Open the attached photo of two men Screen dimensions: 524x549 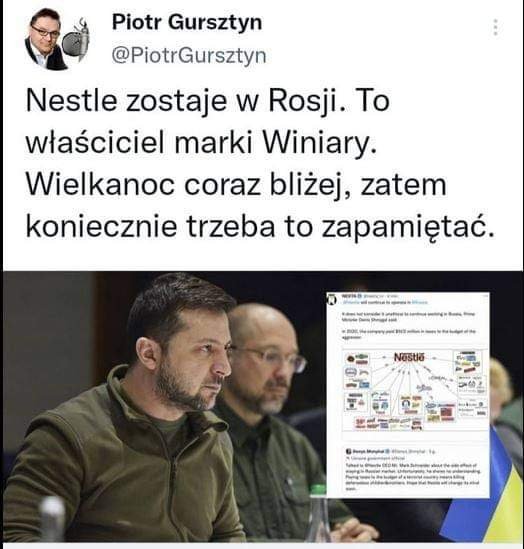[x=262, y=407]
